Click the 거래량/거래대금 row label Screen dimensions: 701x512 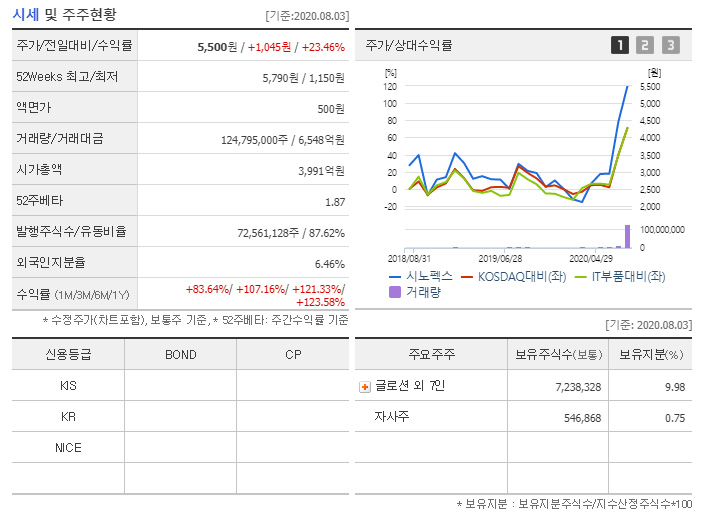tap(60, 138)
